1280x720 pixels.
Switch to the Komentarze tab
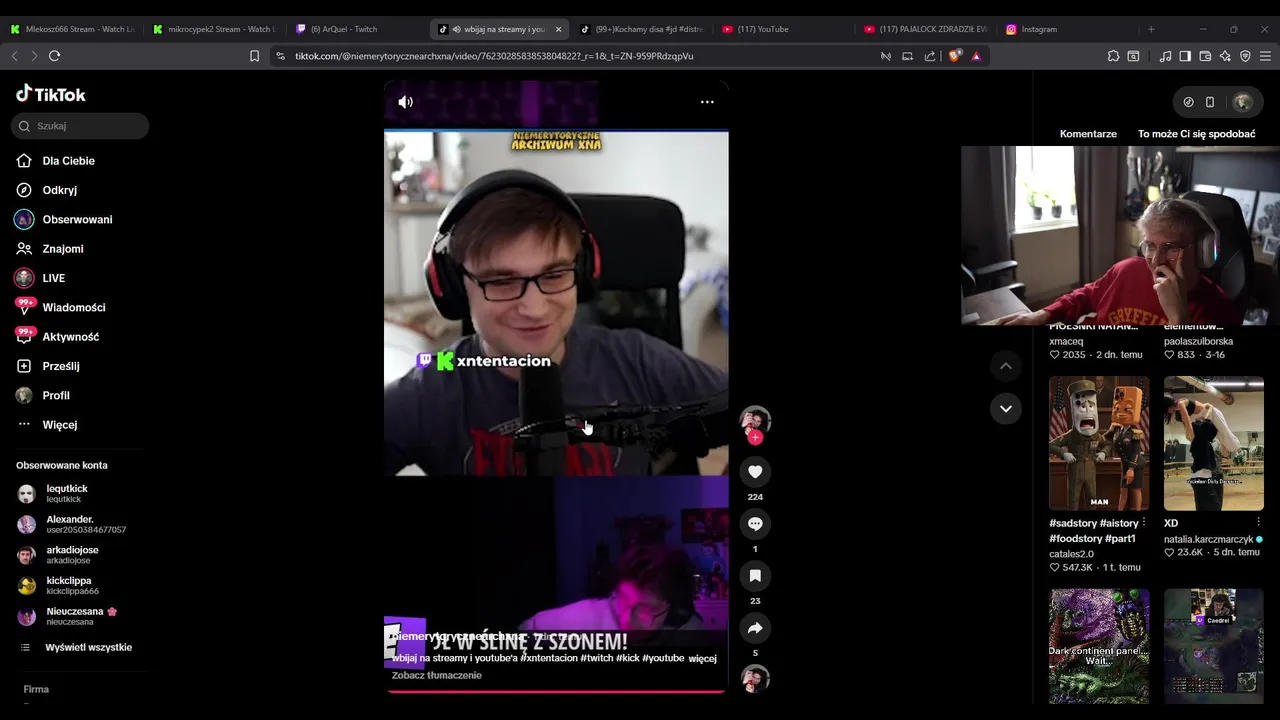pos(1088,134)
